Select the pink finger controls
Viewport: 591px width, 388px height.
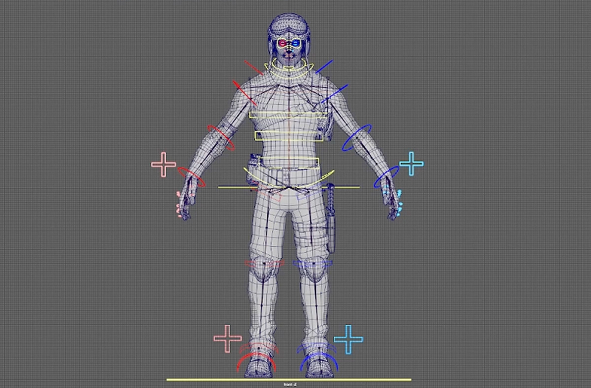click(179, 204)
